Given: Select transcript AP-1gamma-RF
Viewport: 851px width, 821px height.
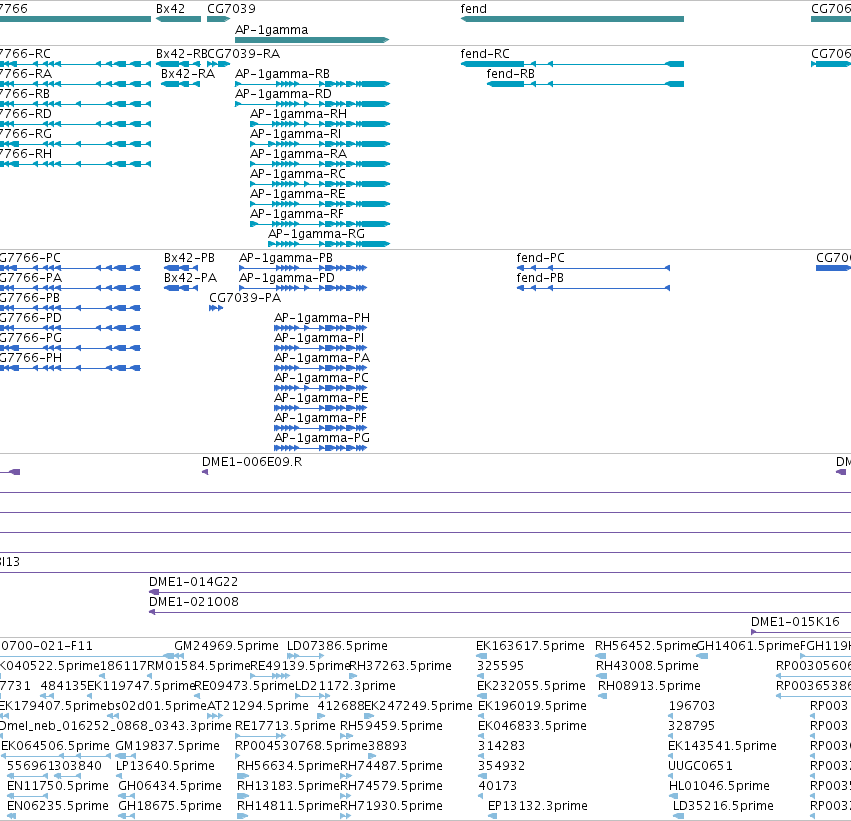Looking at the screenshot, I should pos(297,214).
